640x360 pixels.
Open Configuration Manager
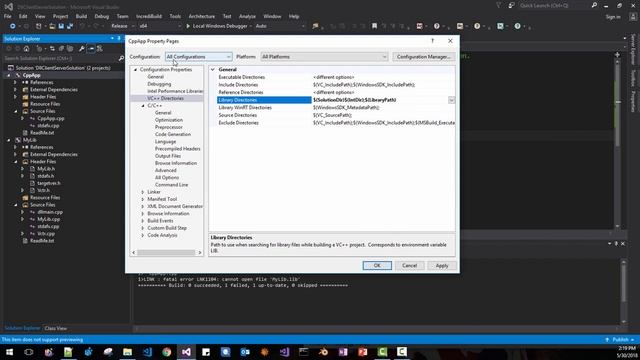tap(423, 57)
